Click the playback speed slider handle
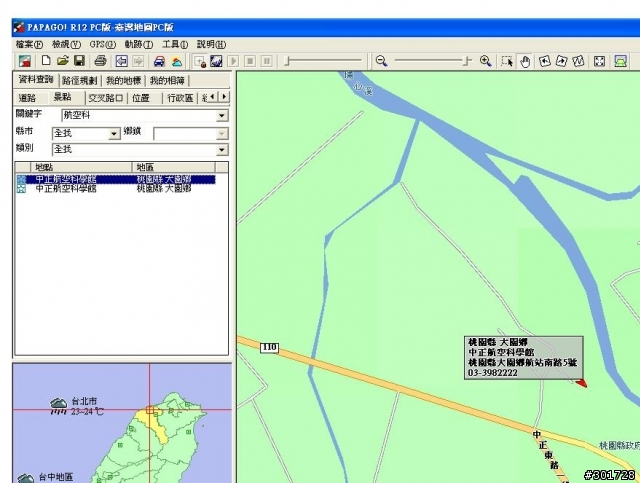Image resolution: width=640 pixels, height=483 pixels. tap(287, 61)
